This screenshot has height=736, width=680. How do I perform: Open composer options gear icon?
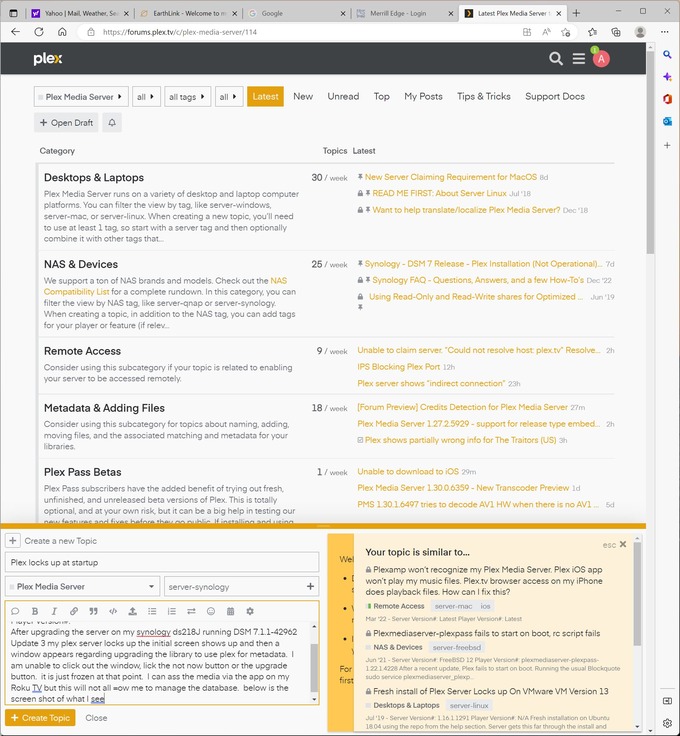point(250,611)
